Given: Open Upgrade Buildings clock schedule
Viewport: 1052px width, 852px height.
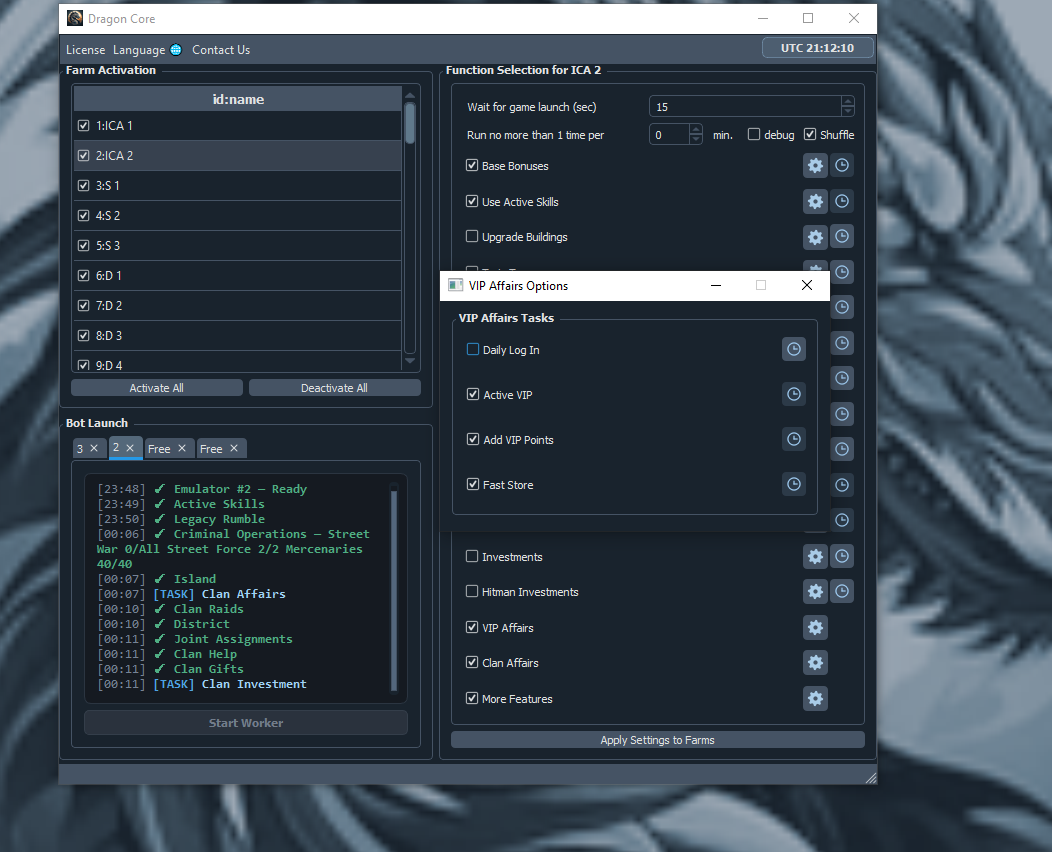Looking at the screenshot, I should click(842, 236).
